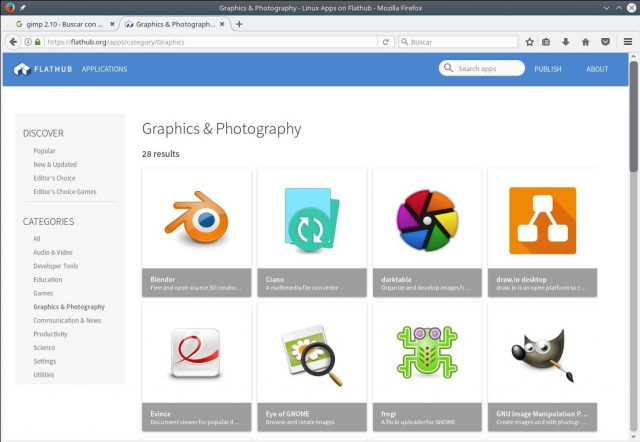The height and width of the screenshot is (442, 640).
Task: Click the Firefox logo in title bar
Action: (9, 7)
